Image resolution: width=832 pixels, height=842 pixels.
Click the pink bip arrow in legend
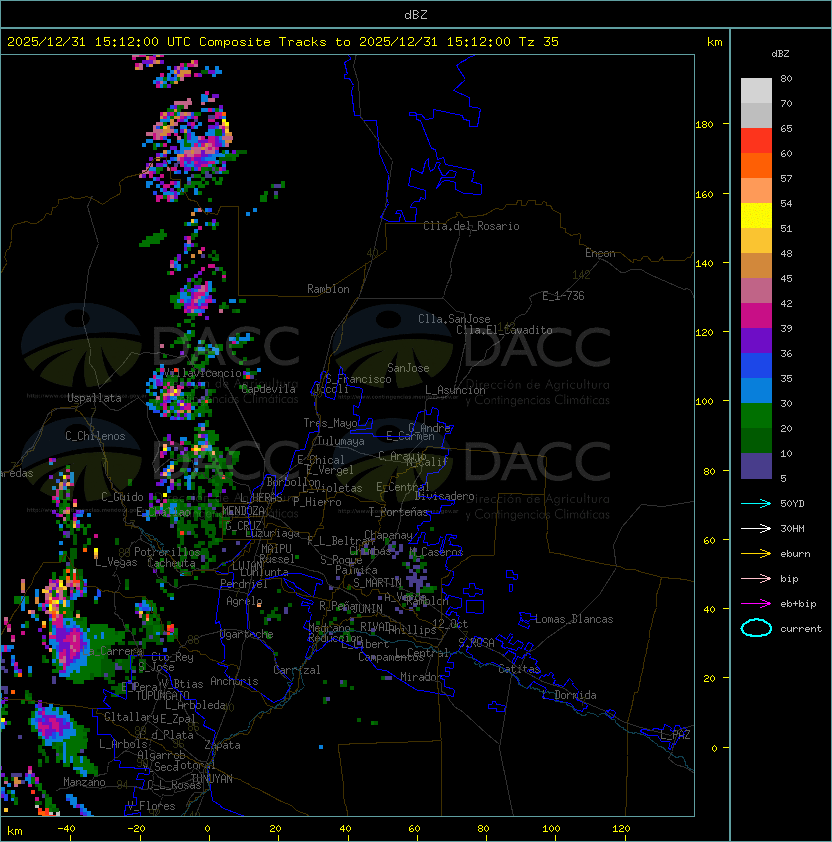click(x=756, y=578)
